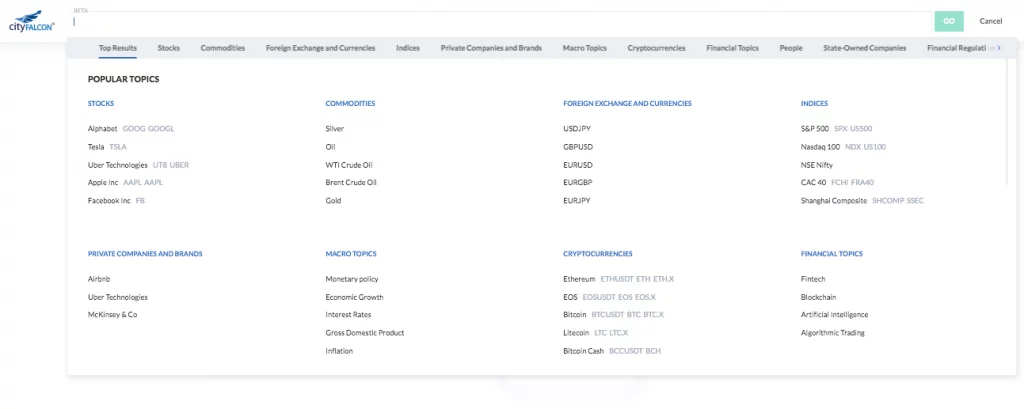The height and width of the screenshot is (409, 1024).
Task: Select Airbnb private company
Action: (99, 279)
